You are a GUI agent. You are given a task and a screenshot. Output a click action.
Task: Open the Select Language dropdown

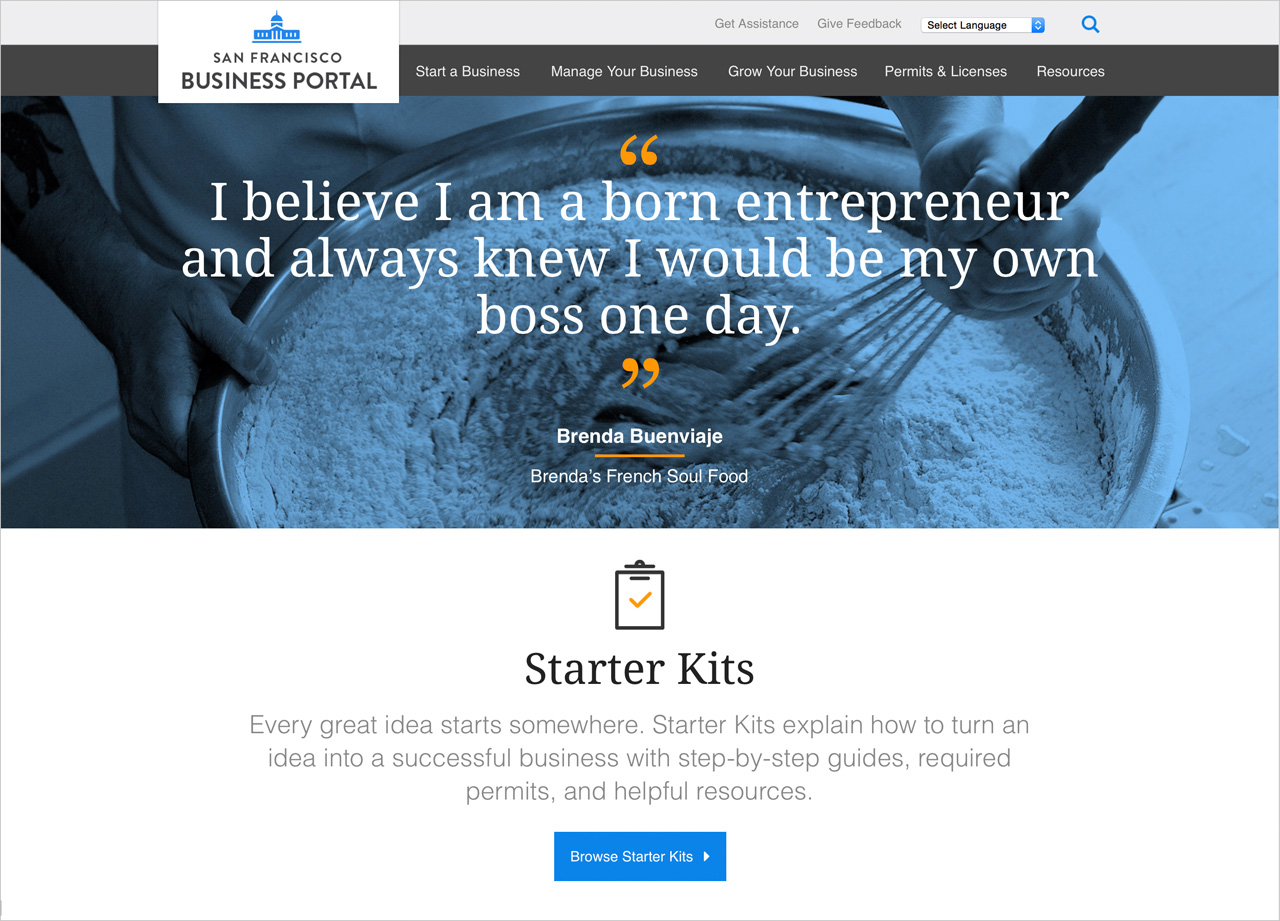(x=983, y=25)
